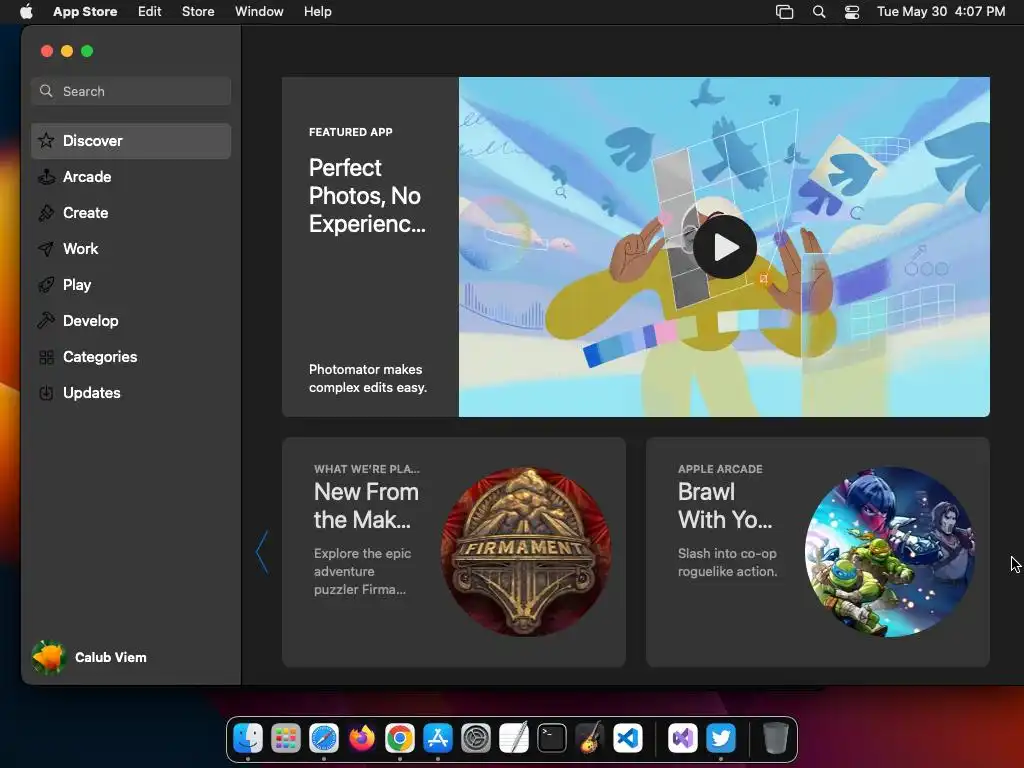The width and height of the screenshot is (1024, 768).
Task: Open Control Center in menu bar
Action: 852,12
